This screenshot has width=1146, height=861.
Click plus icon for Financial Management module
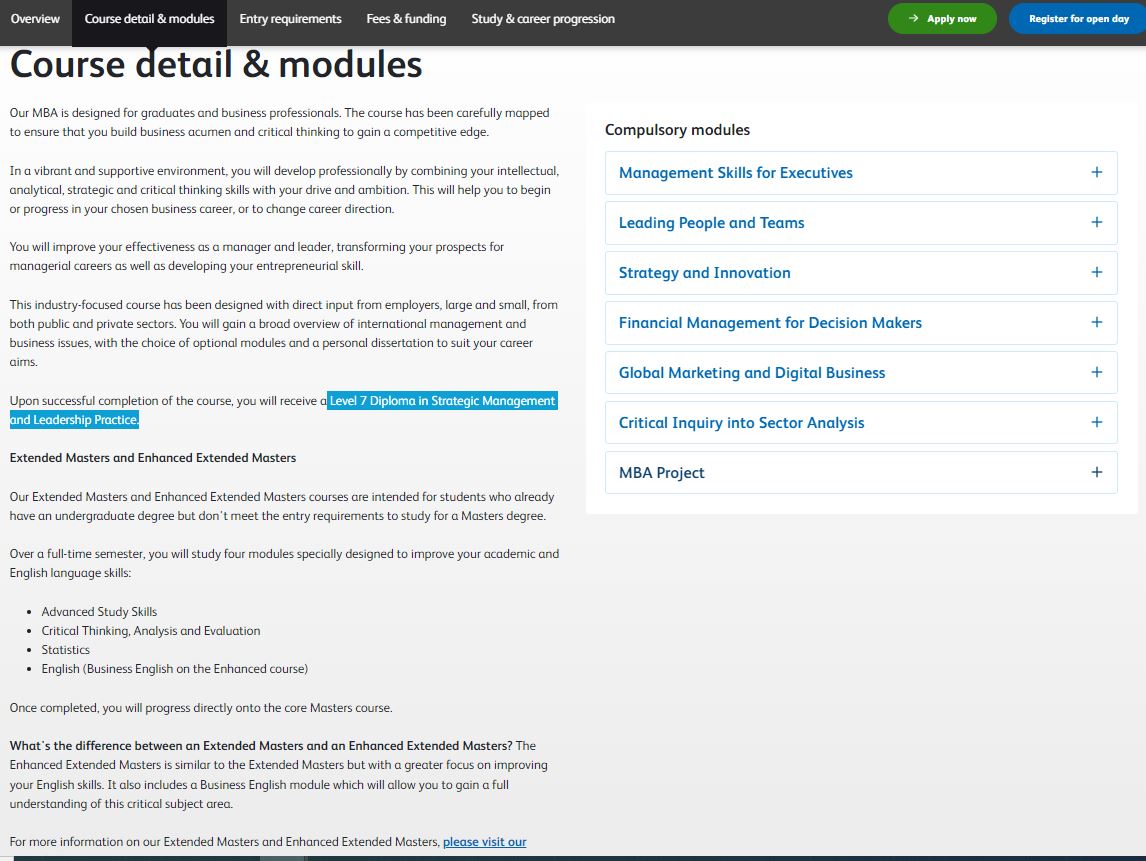click(1096, 322)
